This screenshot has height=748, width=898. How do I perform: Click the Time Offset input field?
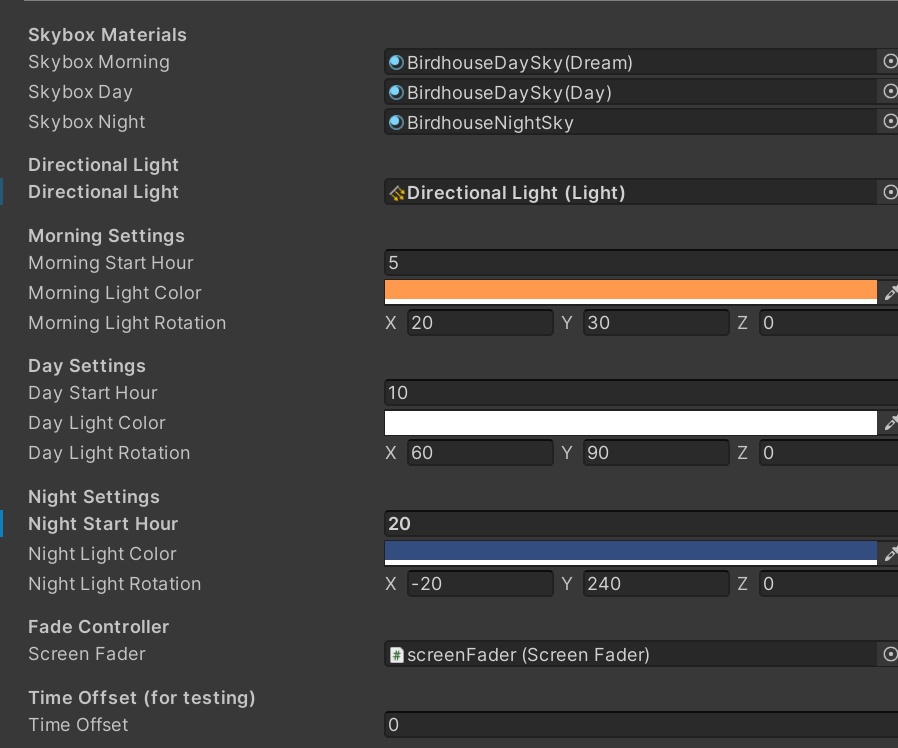(x=640, y=725)
